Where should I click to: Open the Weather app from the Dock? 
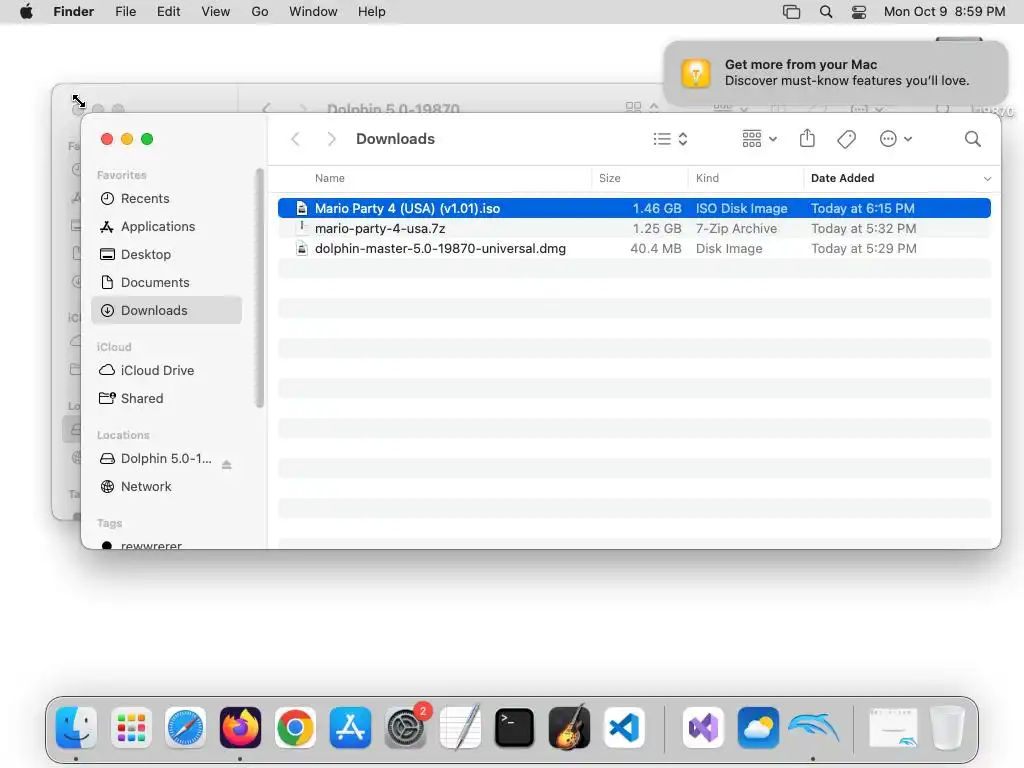coord(758,727)
